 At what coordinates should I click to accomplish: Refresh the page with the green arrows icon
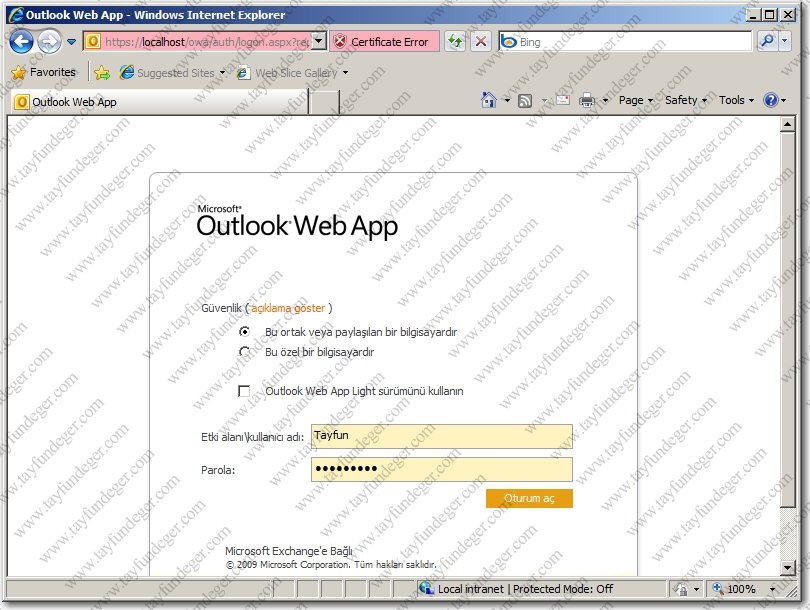pyautogui.click(x=455, y=42)
